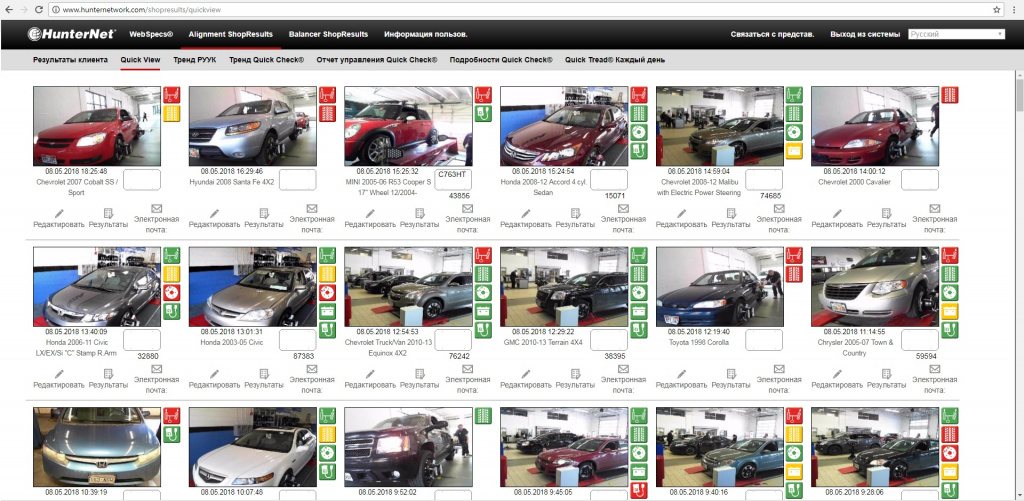
Task: Click the page's vertical scrollbar thumb
Action: [1019, 96]
